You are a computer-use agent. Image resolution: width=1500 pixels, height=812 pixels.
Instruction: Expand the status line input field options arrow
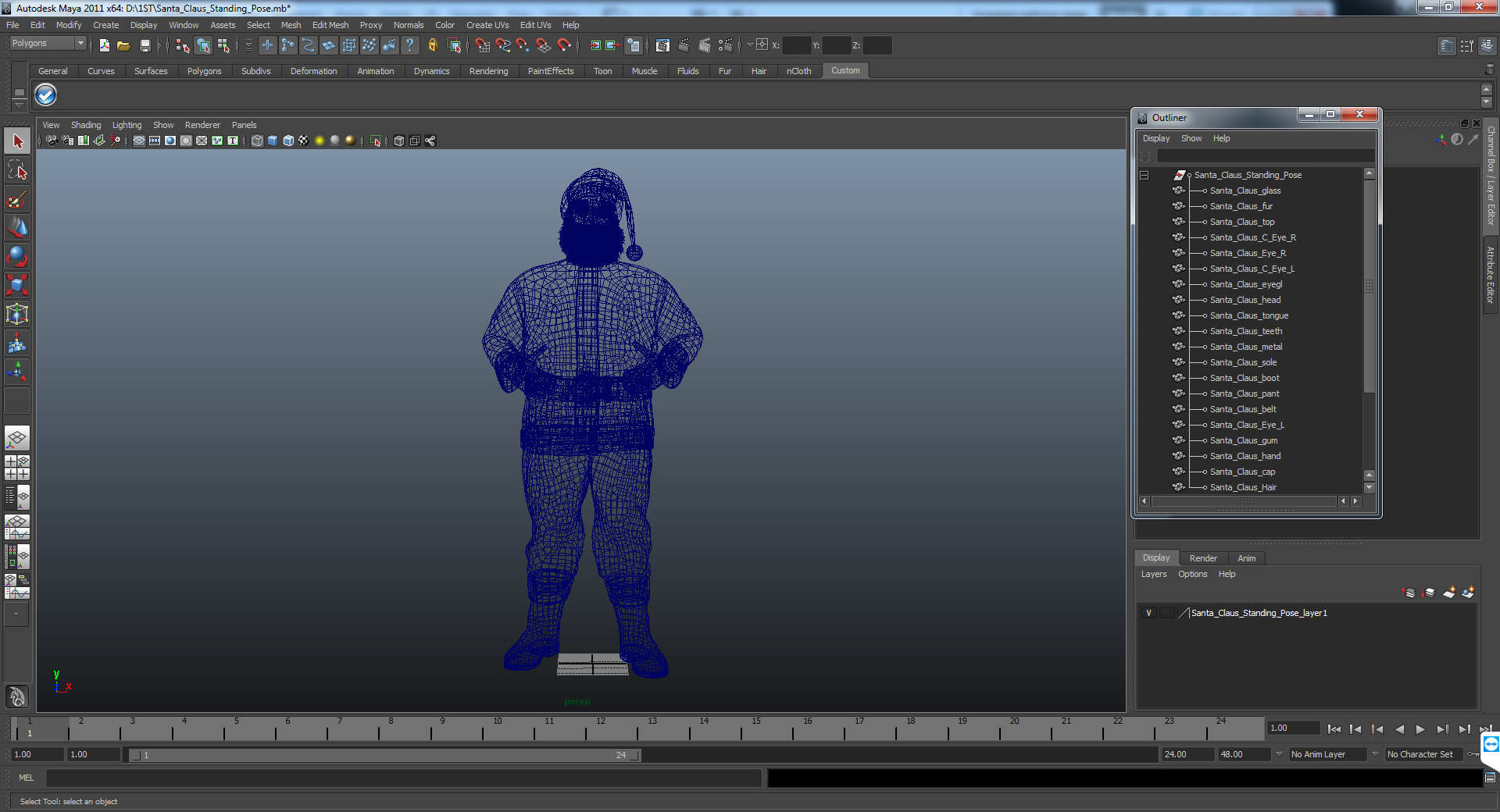[750, 45]
